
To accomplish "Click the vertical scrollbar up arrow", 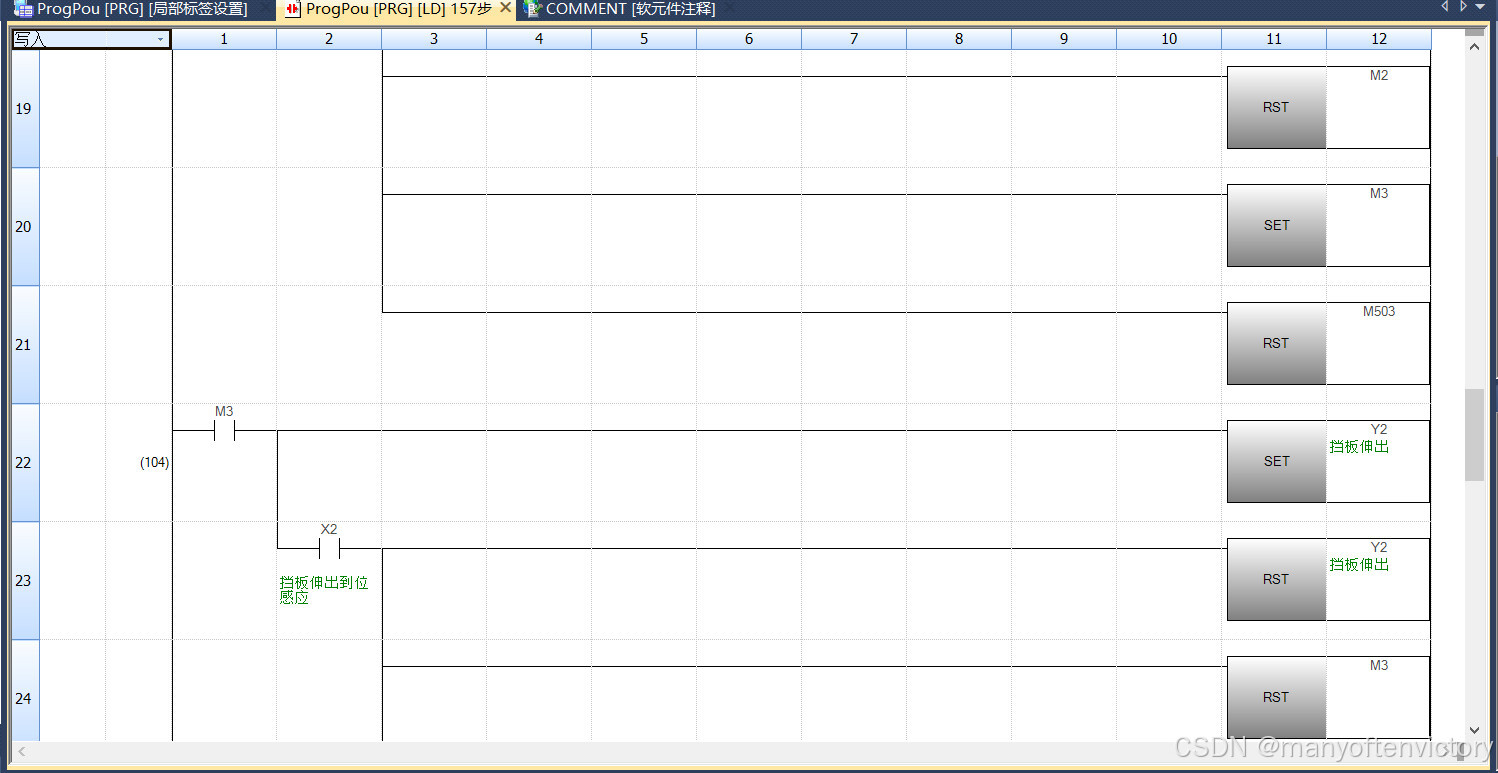I will tap(1474, 46).
